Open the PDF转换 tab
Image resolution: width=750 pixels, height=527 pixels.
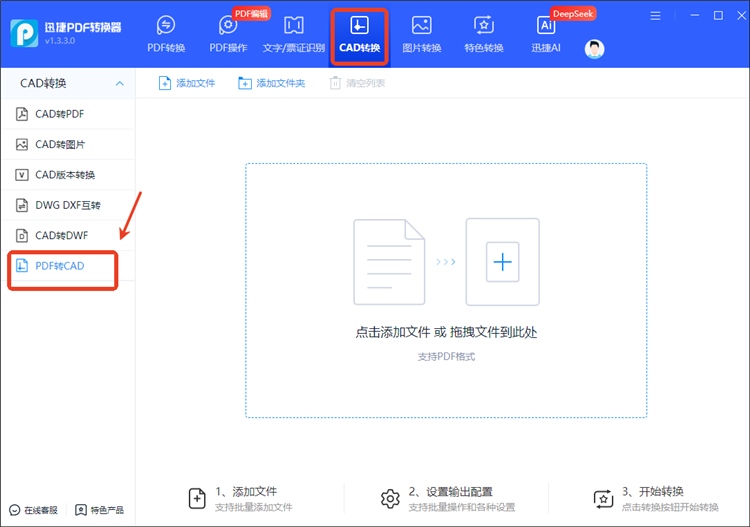[166, 34]
